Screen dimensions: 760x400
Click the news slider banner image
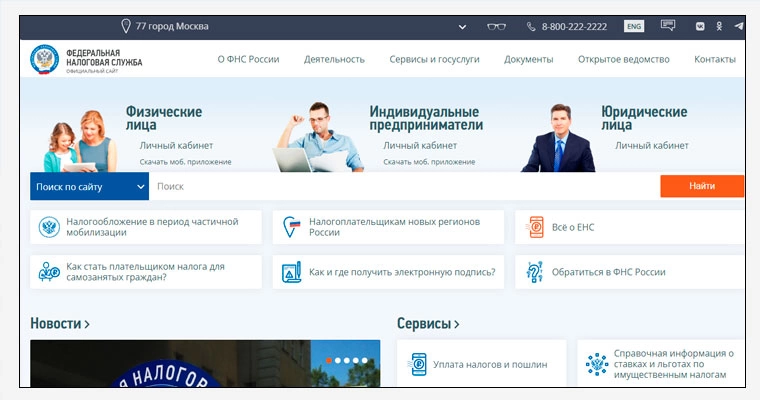coord(205,363)
